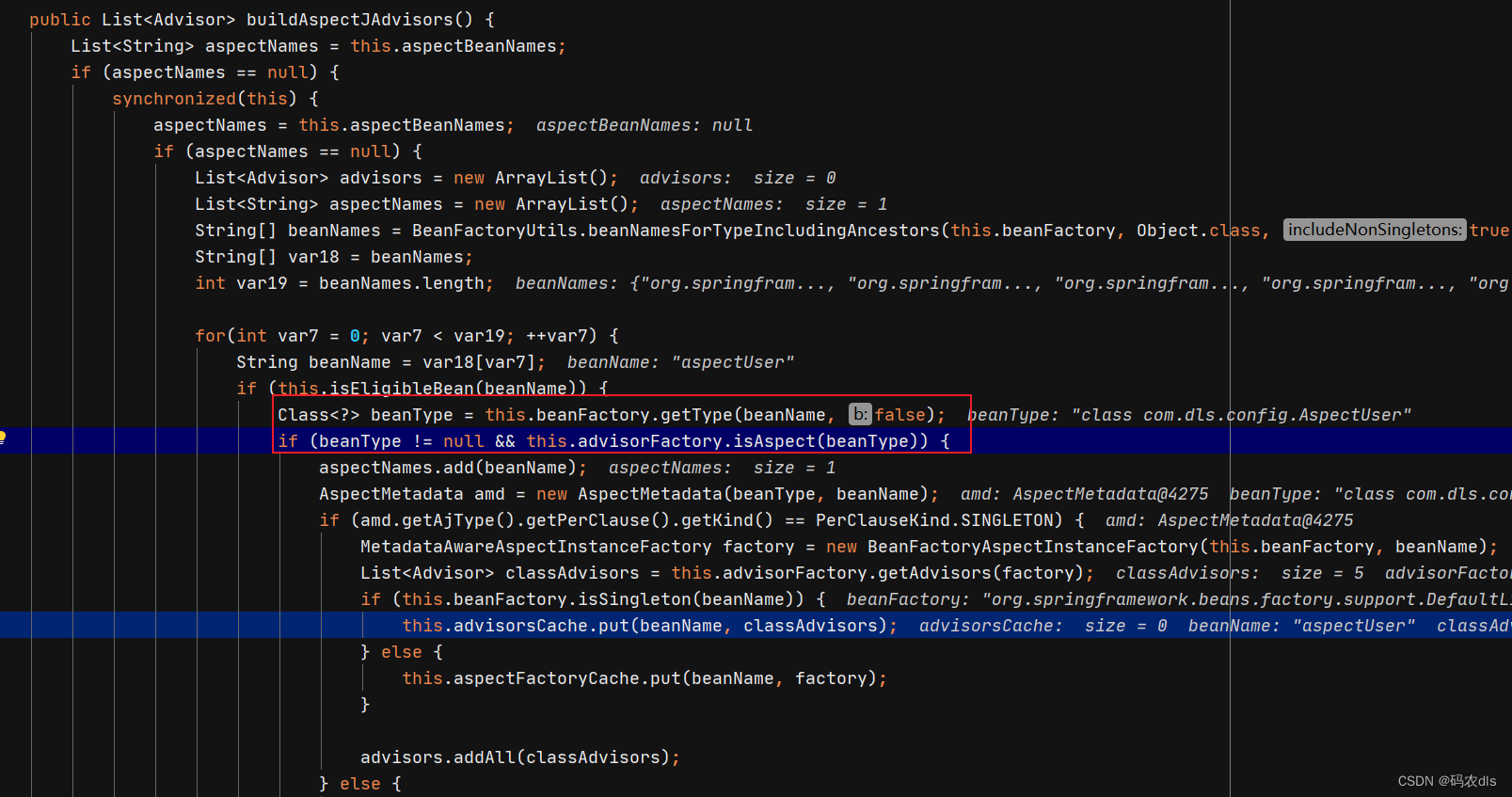Click the debug hint 'advisors: size = 0'
The width and height of the screenshot is (1512, 797).
point(738,178)
